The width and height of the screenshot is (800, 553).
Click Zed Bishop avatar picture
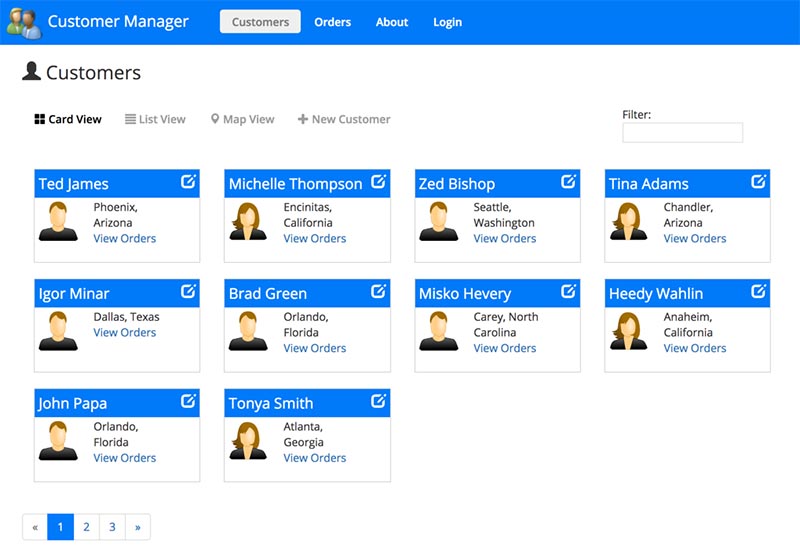(x=439, y=221)
